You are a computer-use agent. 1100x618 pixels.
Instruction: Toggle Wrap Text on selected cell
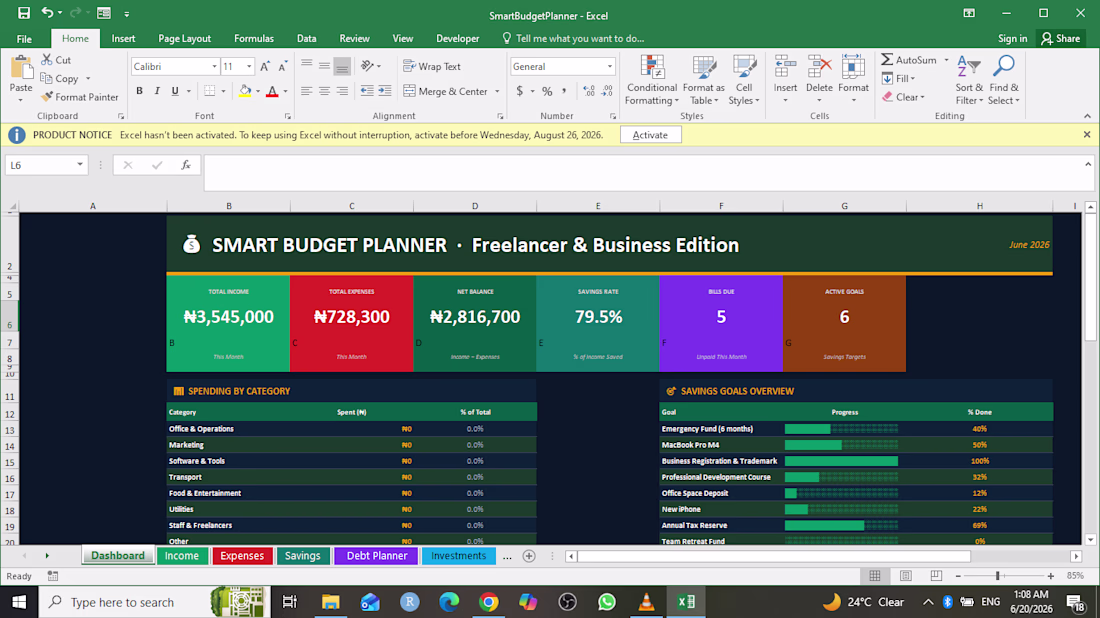point(432,66)
